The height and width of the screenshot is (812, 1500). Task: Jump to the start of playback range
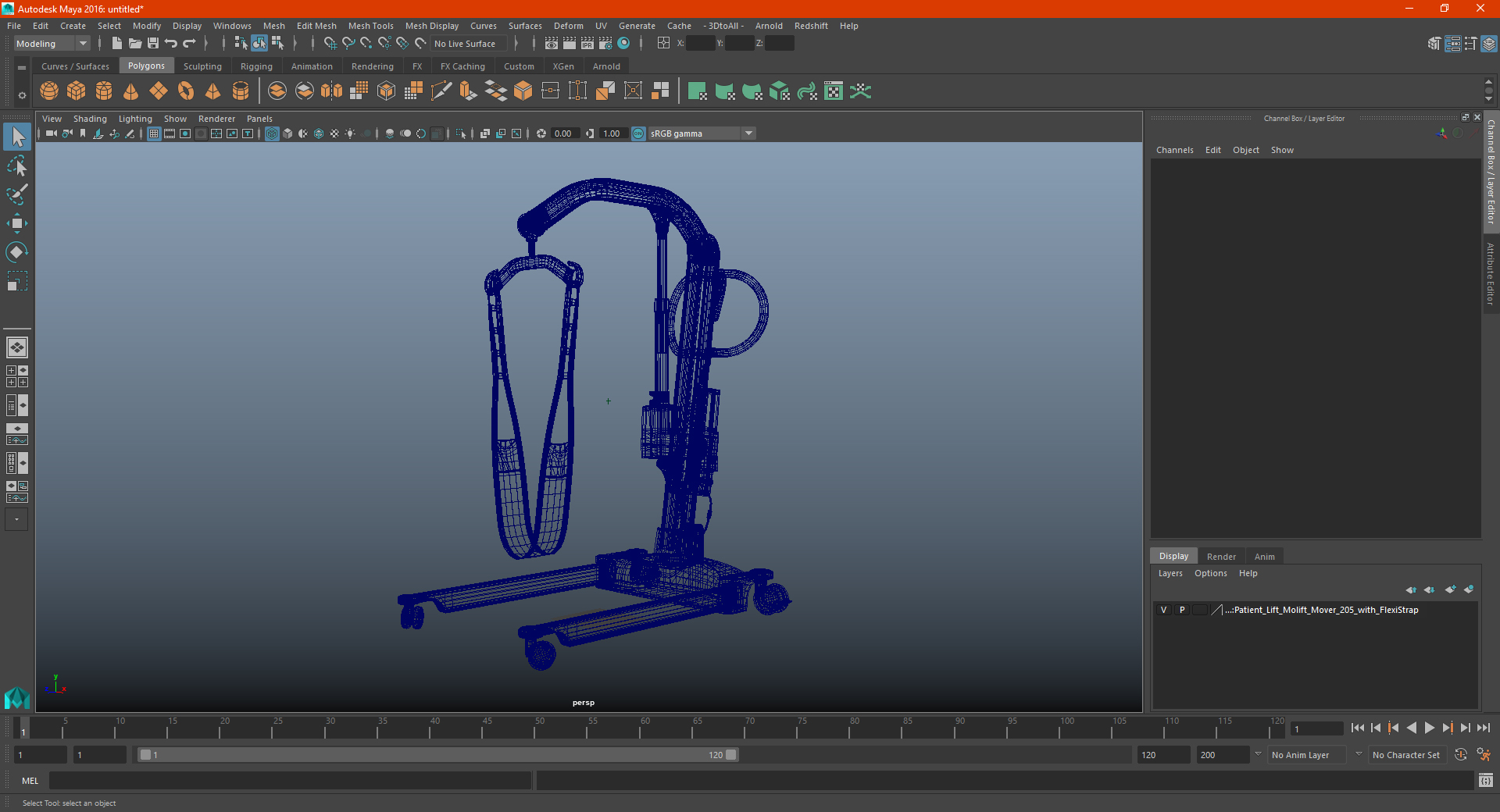click(1357, 728)
